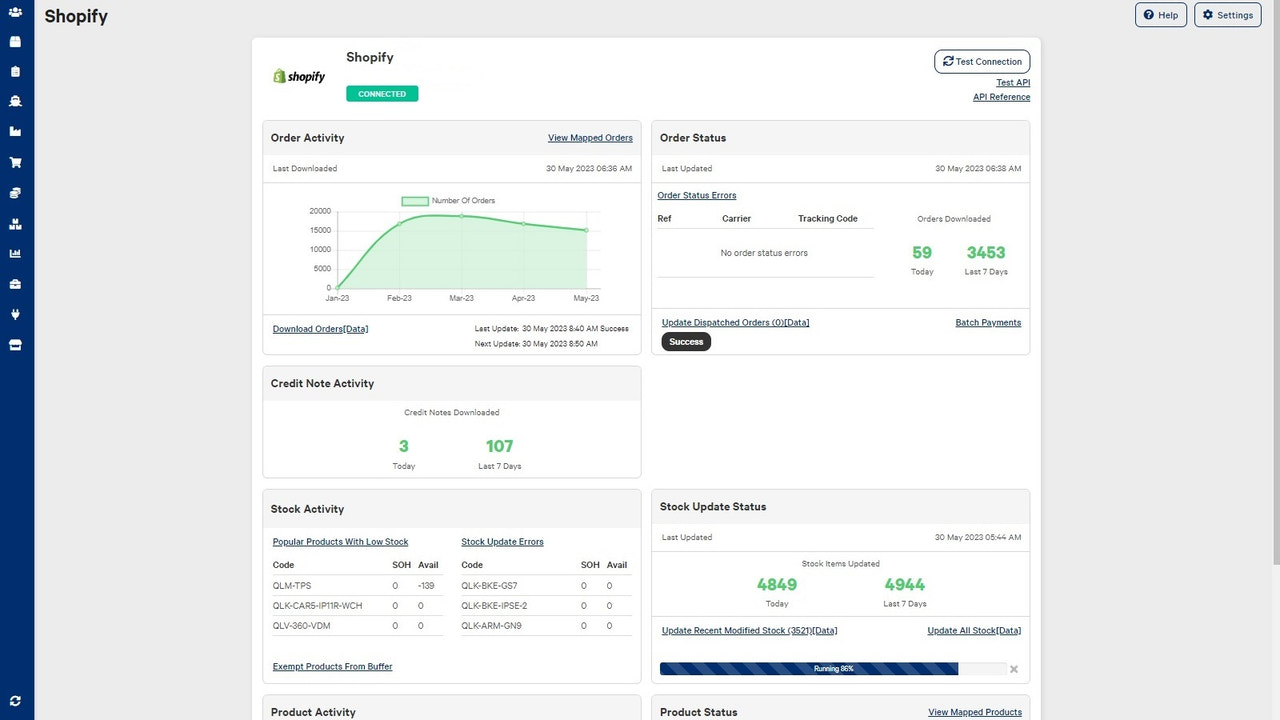This screenshot has height=720, width=1280.
Task: Click Download Orders[Data] link
Action: pos(320,328)
